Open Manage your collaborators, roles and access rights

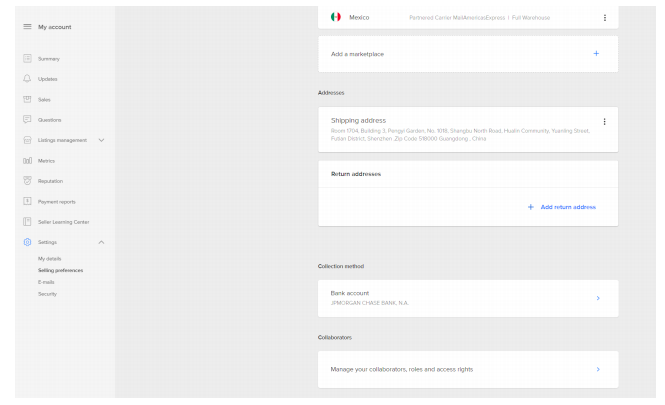click(x=468, y=369)
